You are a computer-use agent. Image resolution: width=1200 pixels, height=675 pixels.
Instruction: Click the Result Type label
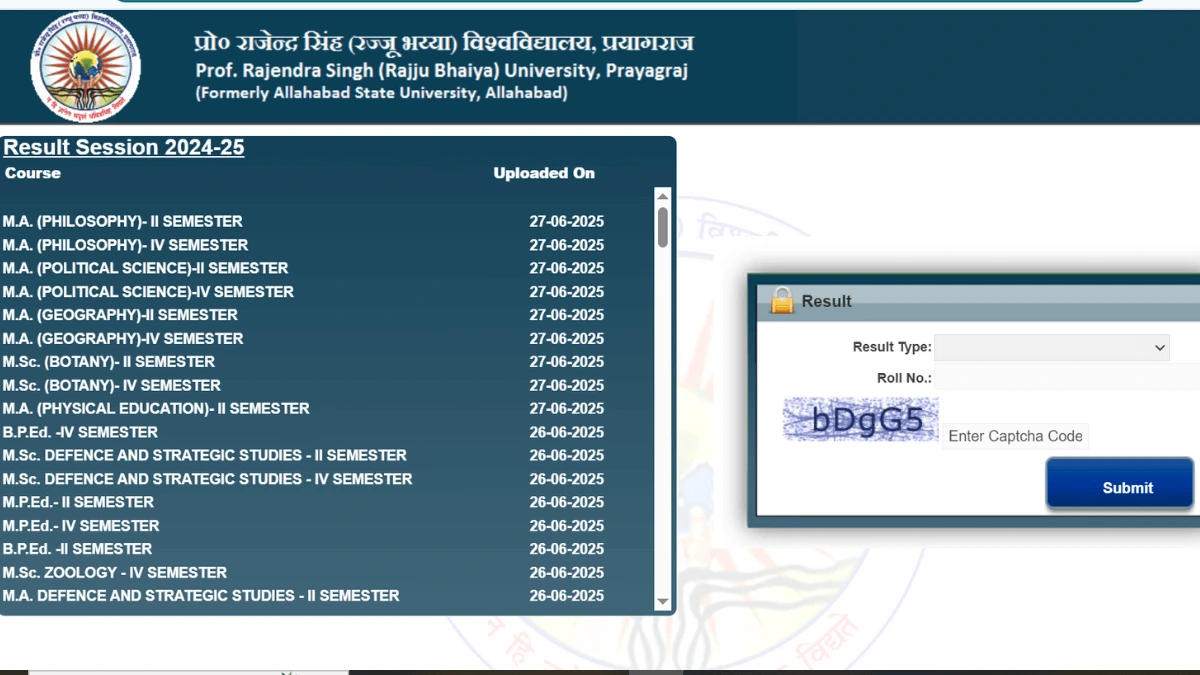pyautogui.click(x=892, y=347)
